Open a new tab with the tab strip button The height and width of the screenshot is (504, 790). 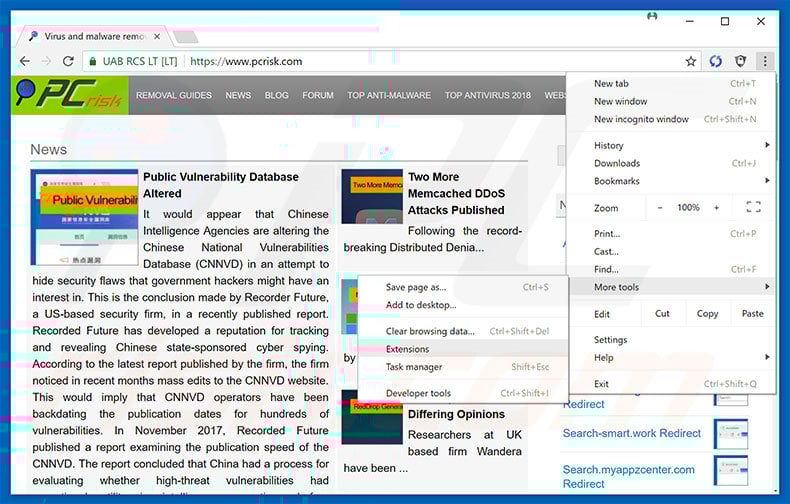pos(185,37)
